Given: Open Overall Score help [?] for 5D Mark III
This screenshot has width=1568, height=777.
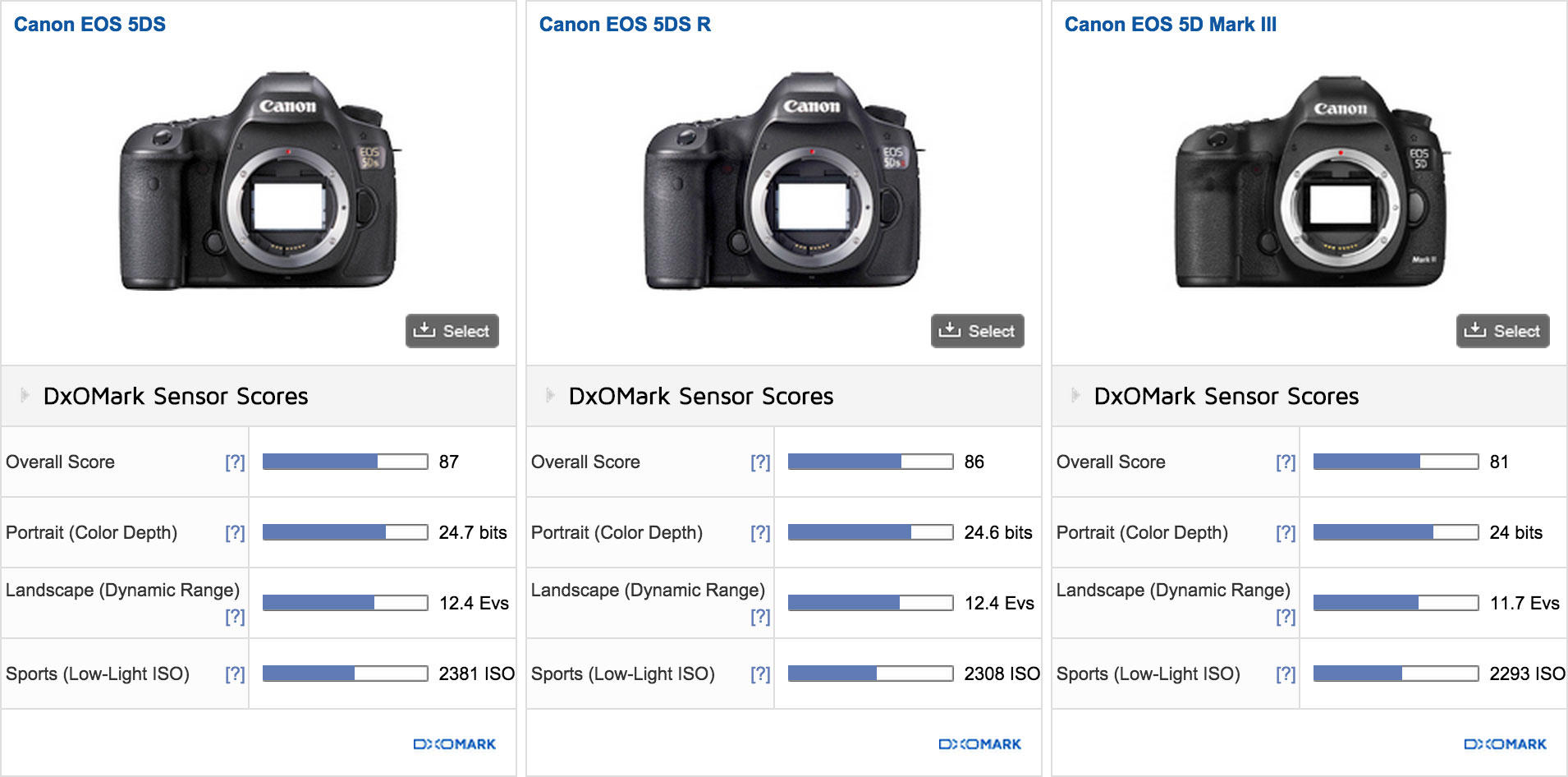Looking at the screenshot, I should [x=1286, y=462].
